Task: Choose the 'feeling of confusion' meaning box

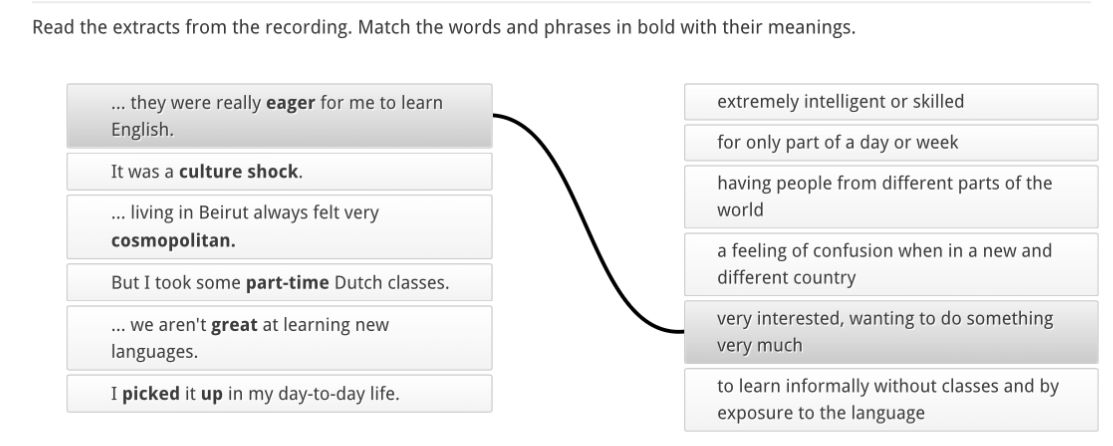Action: (890, 264)
